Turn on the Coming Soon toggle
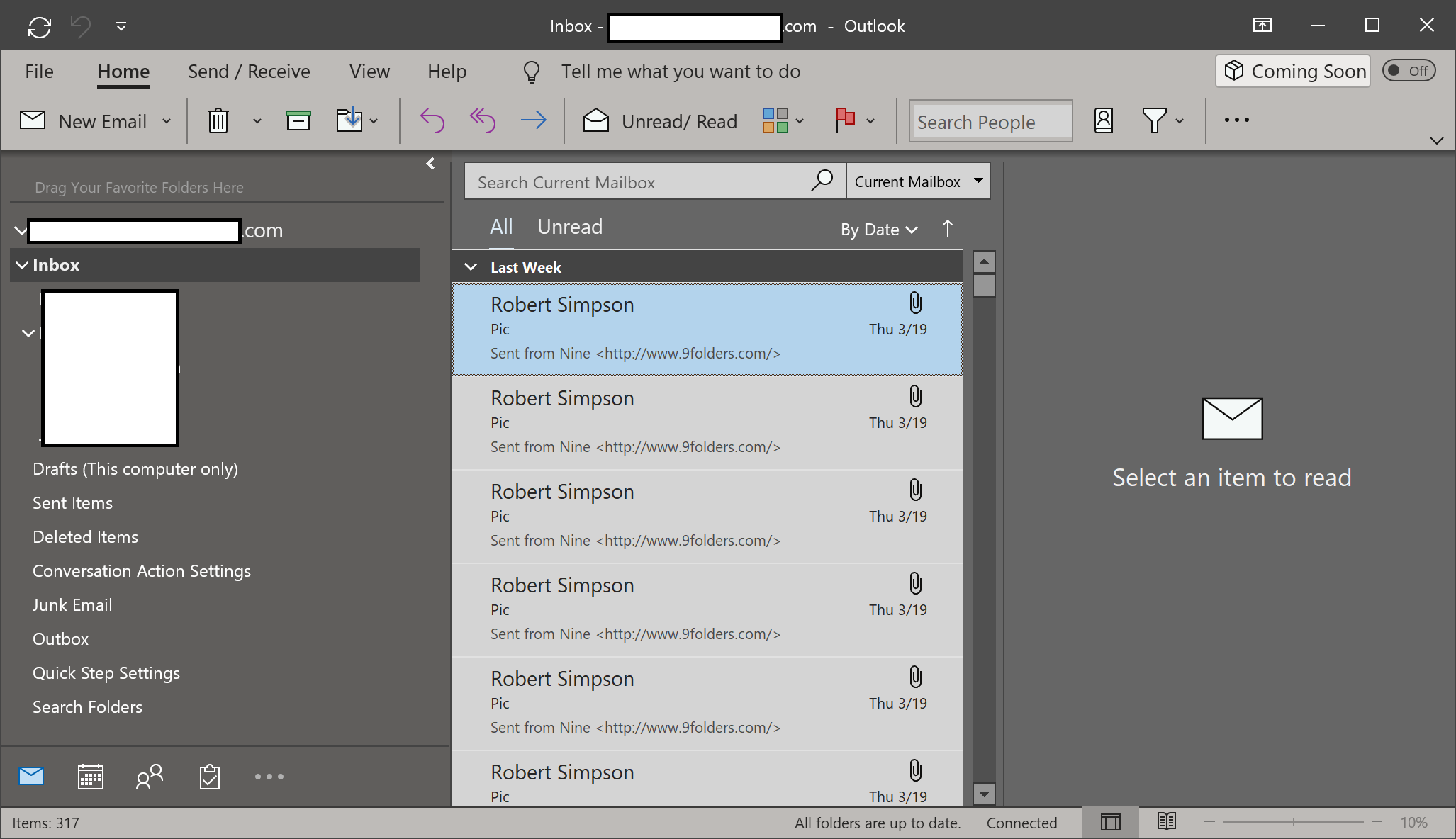 point(1408,71)
